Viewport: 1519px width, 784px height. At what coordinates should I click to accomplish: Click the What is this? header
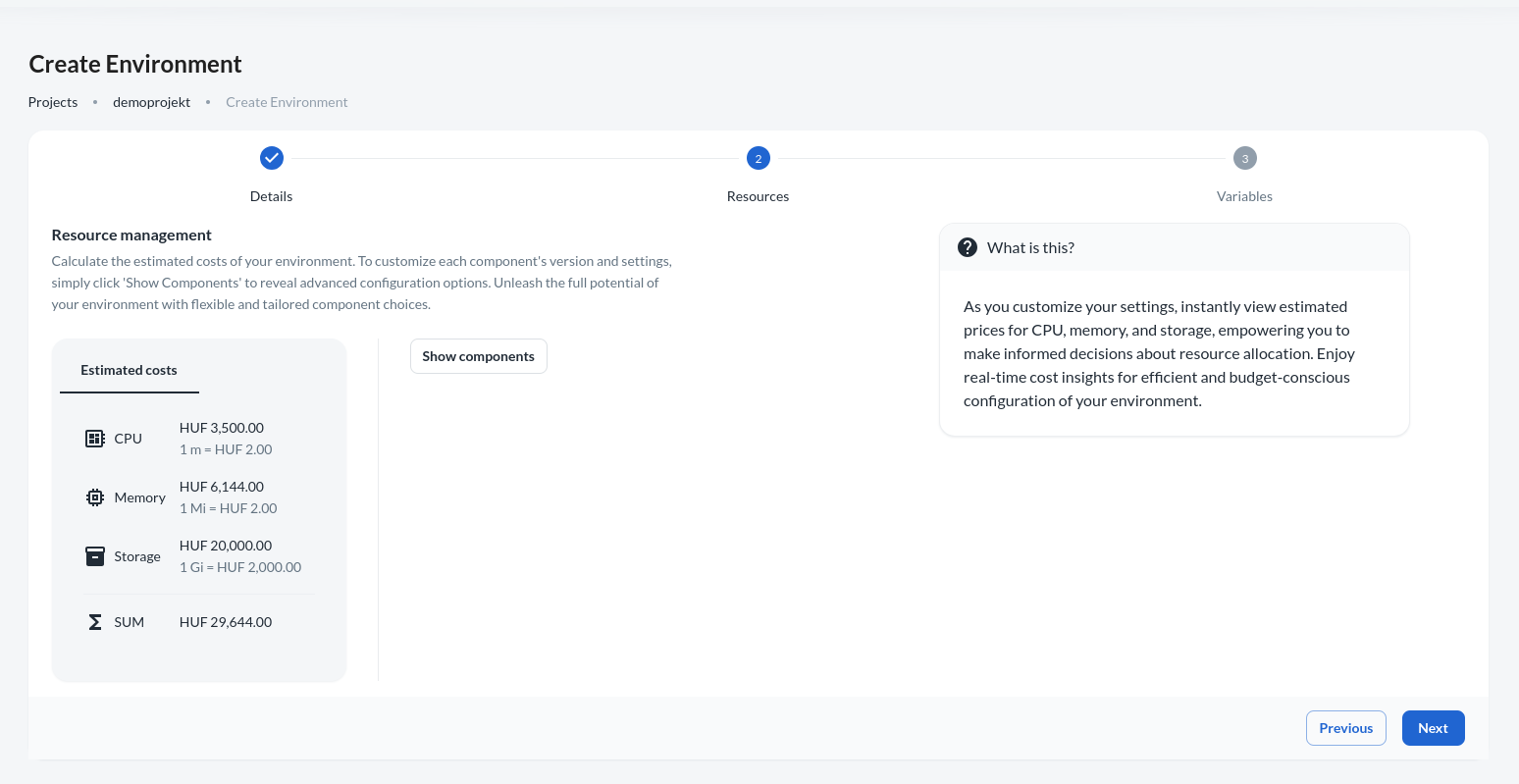click(1030, 247)
